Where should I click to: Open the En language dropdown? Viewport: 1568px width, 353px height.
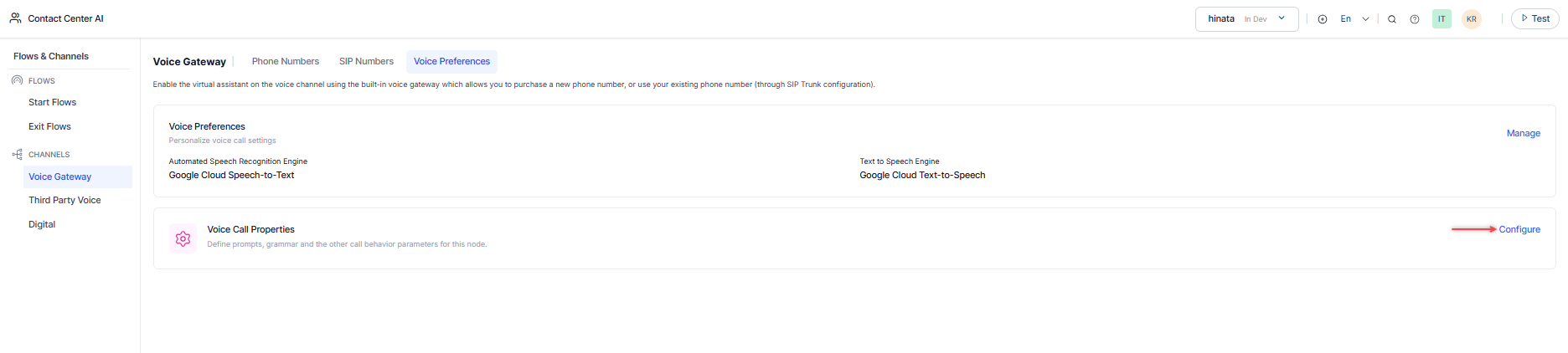point(1354,19)
